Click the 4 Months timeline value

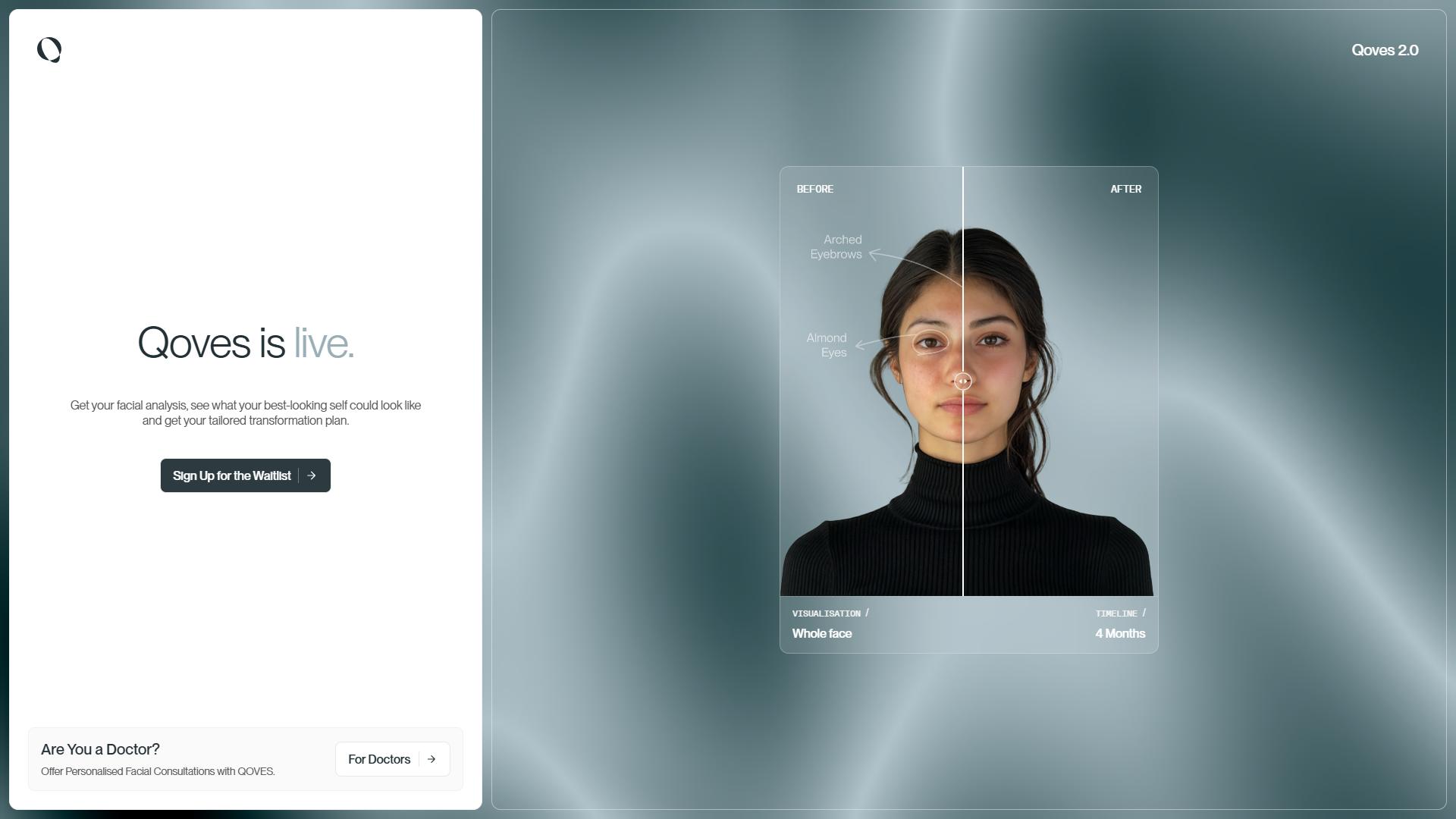(x=1120, y=633)
